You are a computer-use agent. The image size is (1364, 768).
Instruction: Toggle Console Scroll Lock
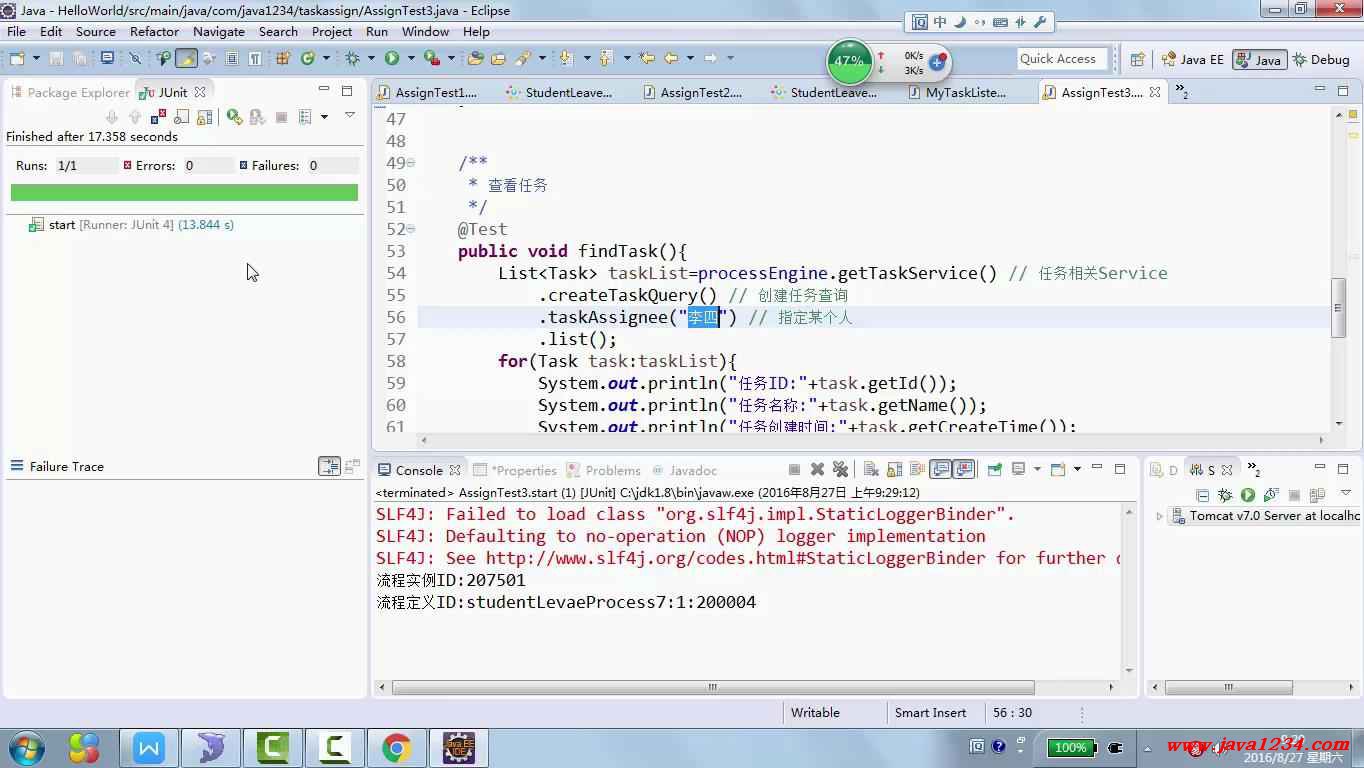894,469
